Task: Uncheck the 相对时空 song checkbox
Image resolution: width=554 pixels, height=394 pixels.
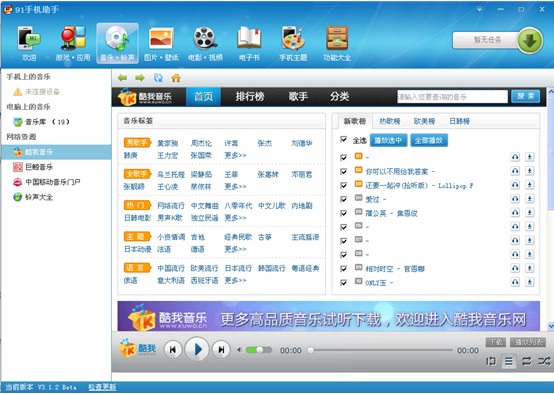Action: 343,269
